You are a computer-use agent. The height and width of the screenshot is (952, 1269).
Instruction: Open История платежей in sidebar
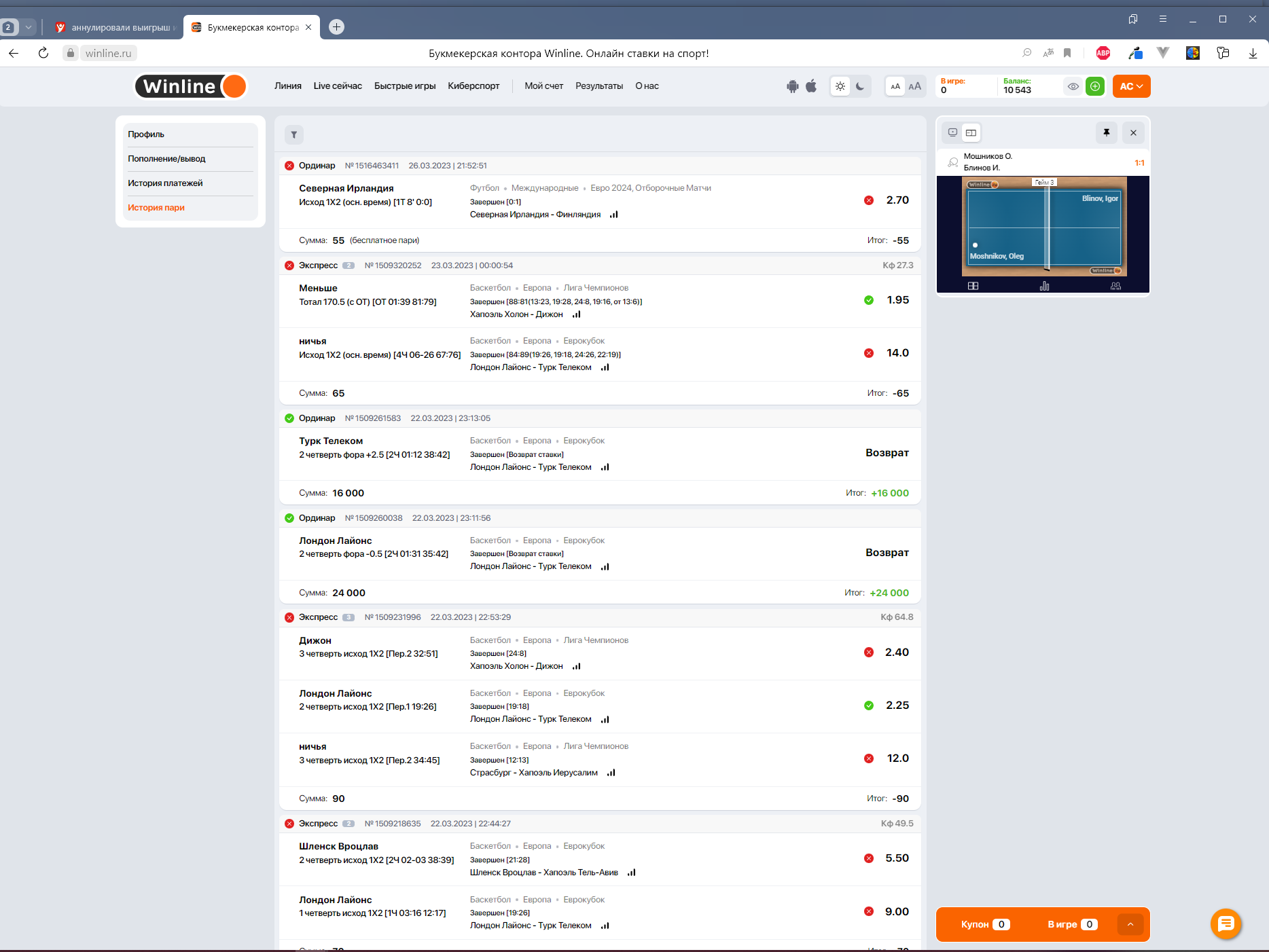coord(165,183)
